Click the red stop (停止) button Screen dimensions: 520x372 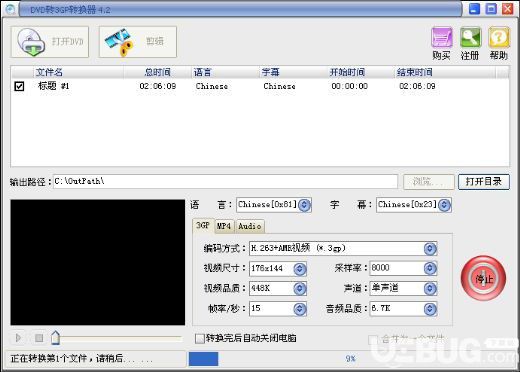483,278
